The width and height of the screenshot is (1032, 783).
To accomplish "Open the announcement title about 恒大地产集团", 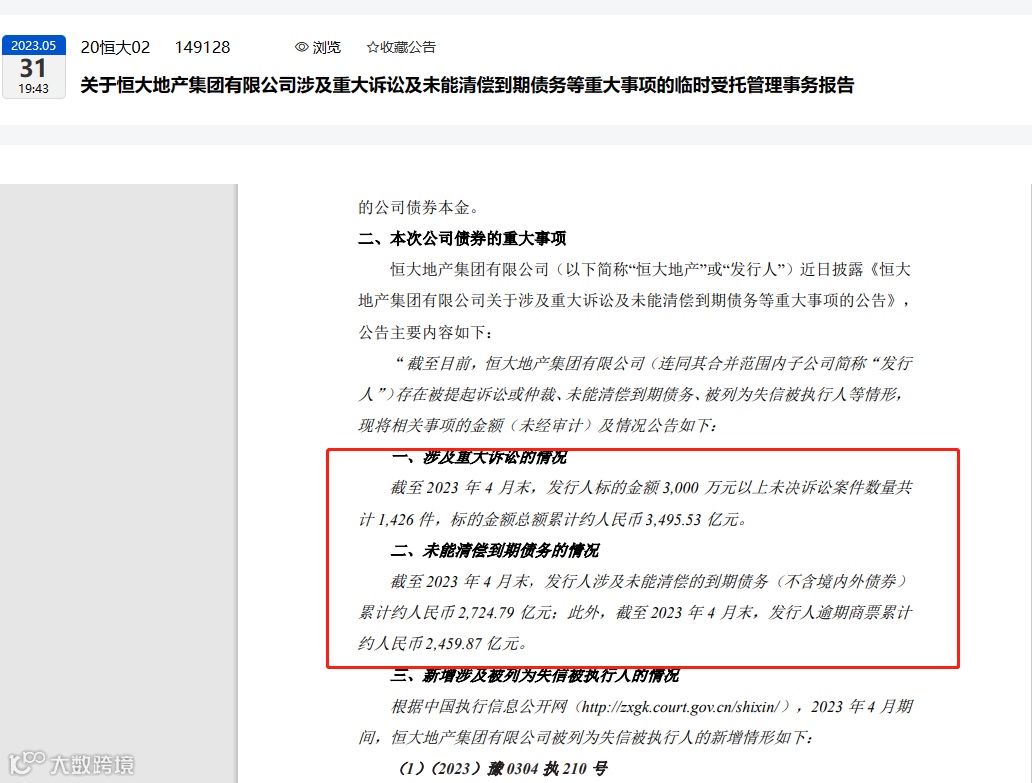I will click(467, 85).
